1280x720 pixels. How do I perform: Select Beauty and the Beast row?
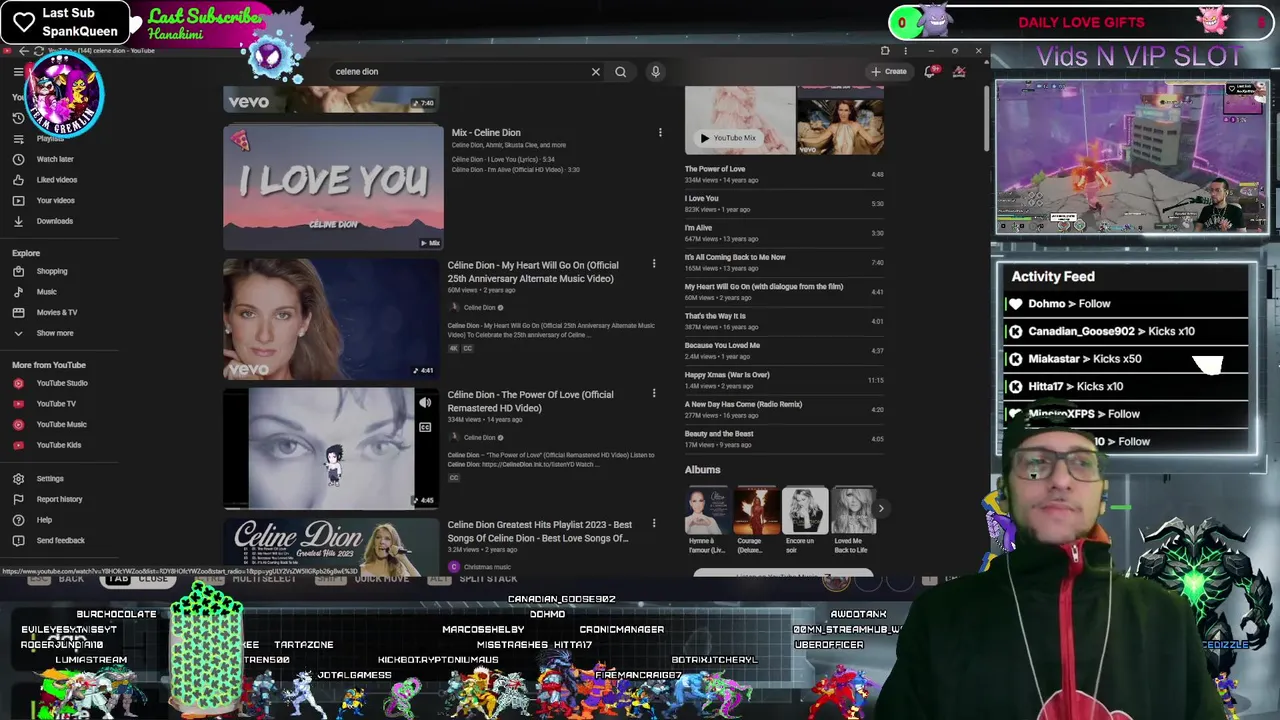coord(784,439)
